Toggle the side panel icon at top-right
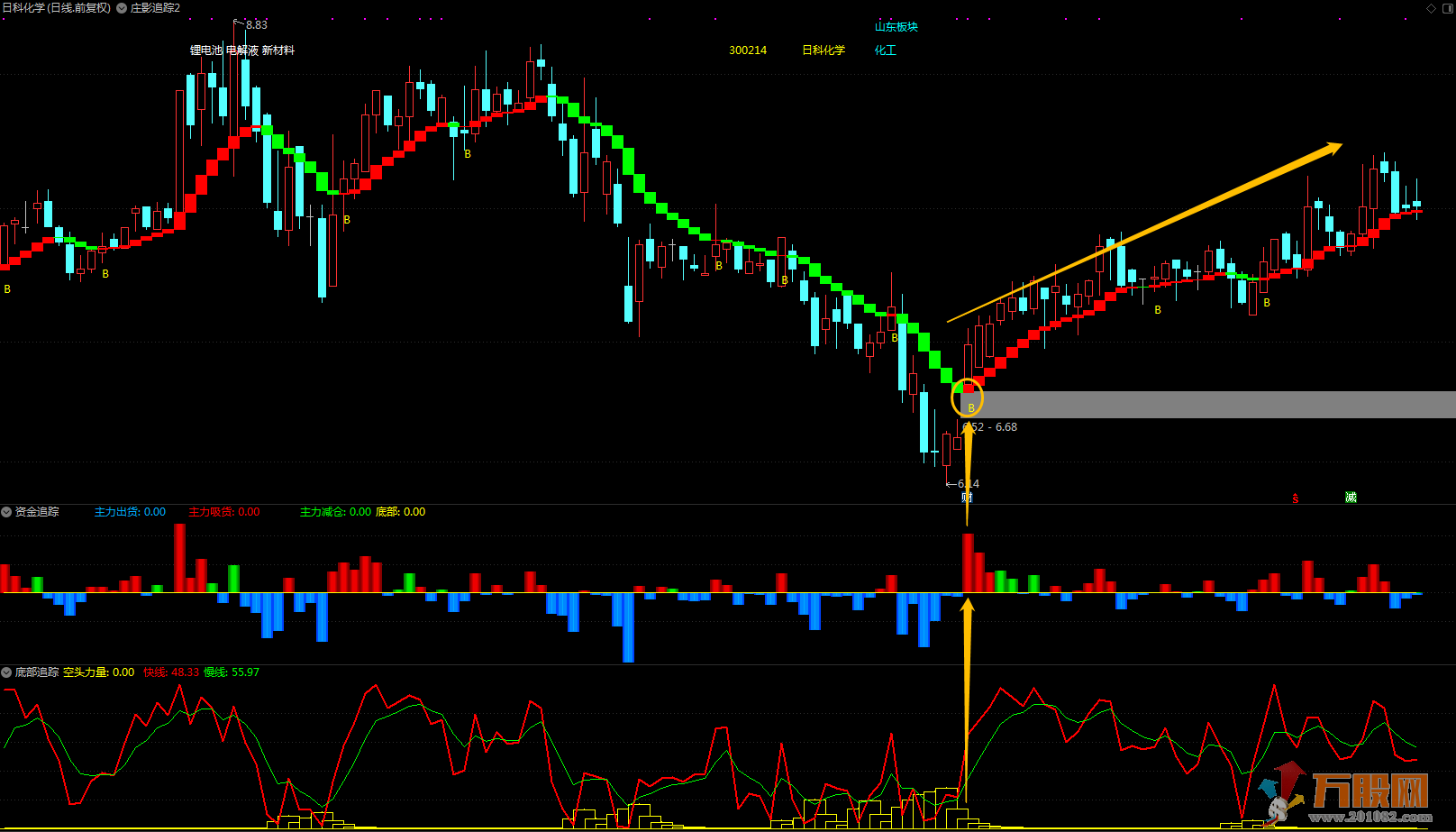This screenshot has height=832, width=1456. [1447, 8]
